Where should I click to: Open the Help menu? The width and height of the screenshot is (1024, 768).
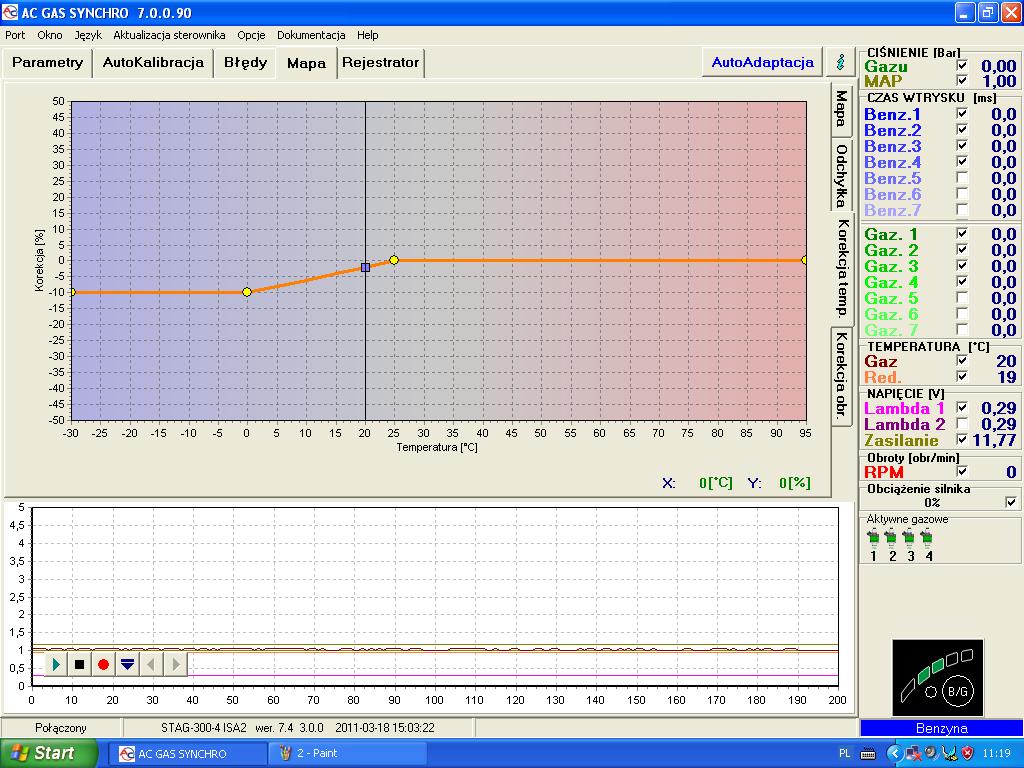point(367,35)
